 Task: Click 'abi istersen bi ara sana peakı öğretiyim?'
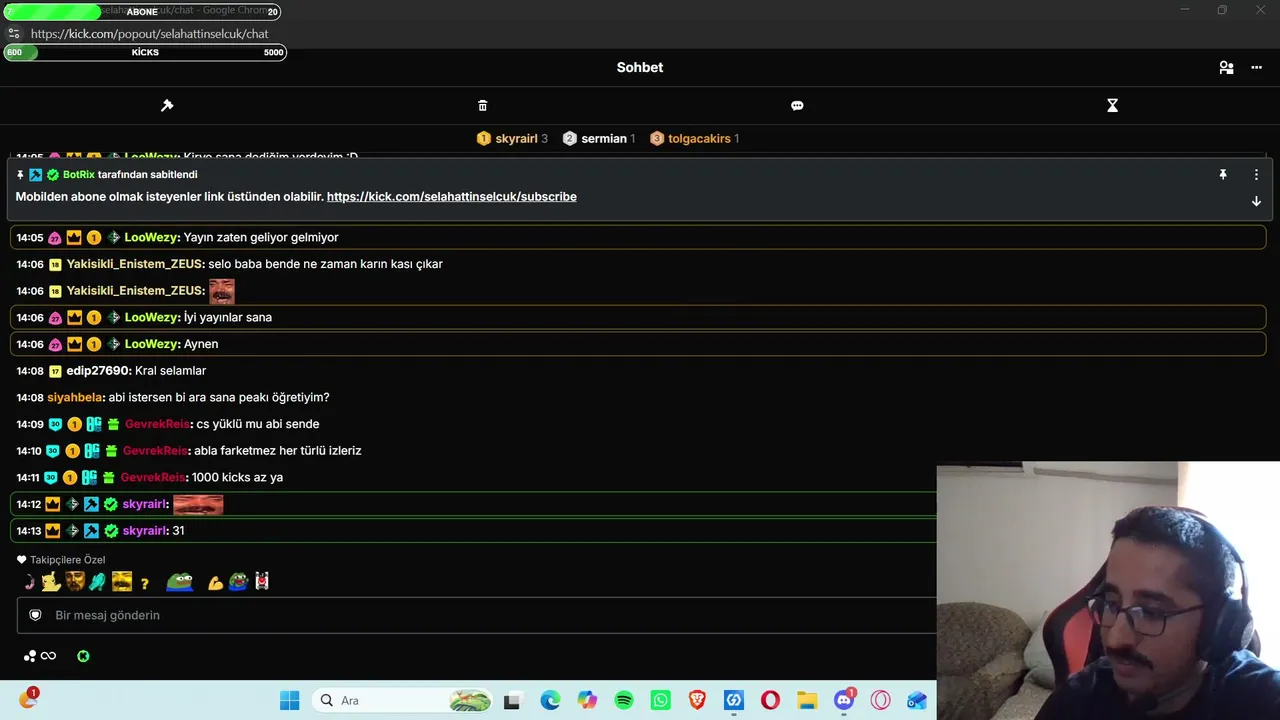click(x=219, y=397)
